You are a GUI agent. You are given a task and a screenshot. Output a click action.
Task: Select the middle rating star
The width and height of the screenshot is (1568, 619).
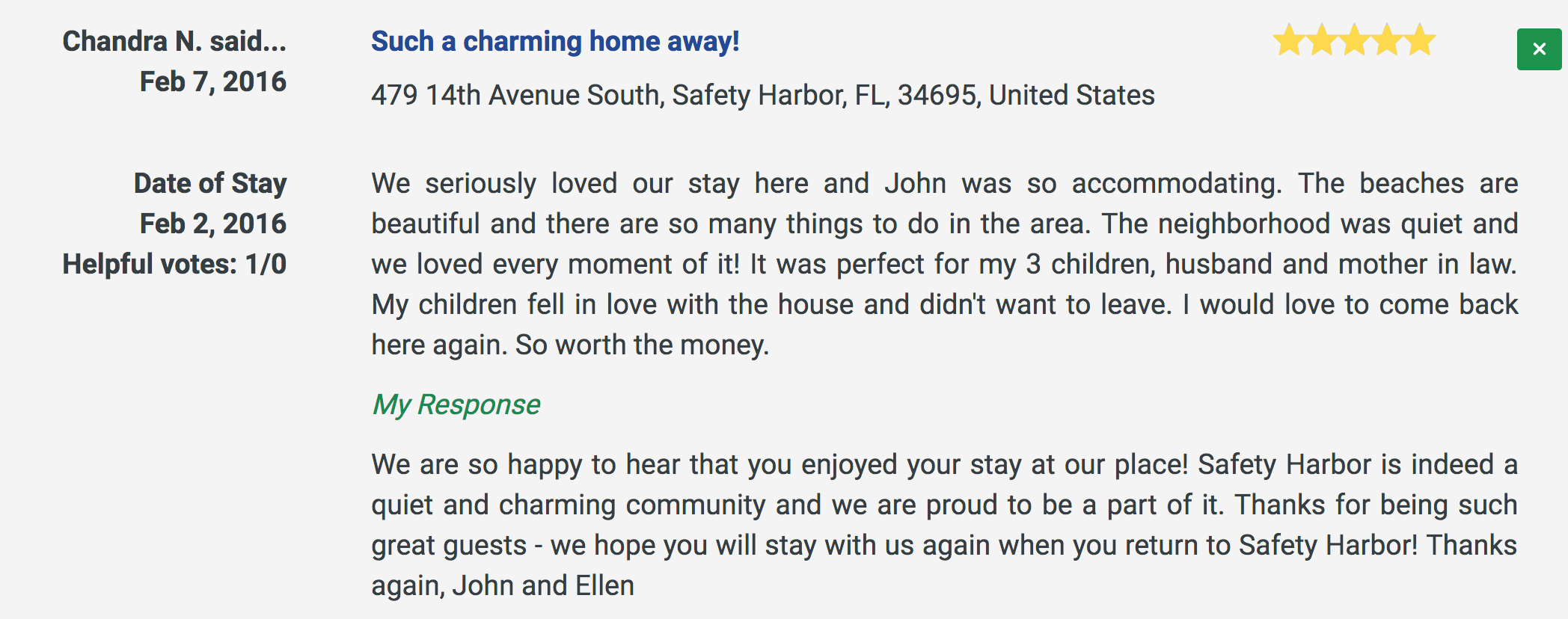(1355, 40)
